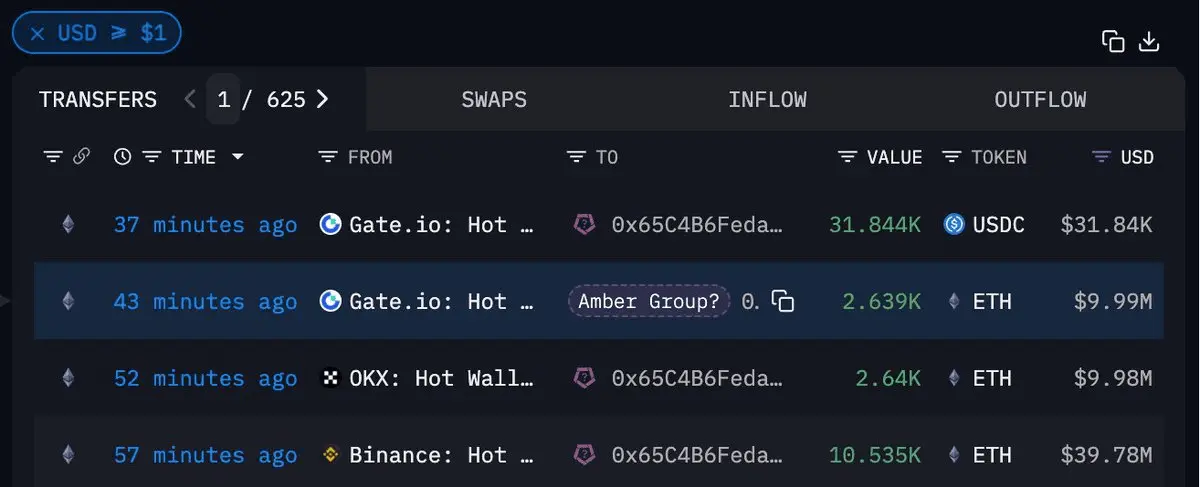The image size is (1200, 487).
Task: Click the link icon in header
Action: [x=82, y=157]
